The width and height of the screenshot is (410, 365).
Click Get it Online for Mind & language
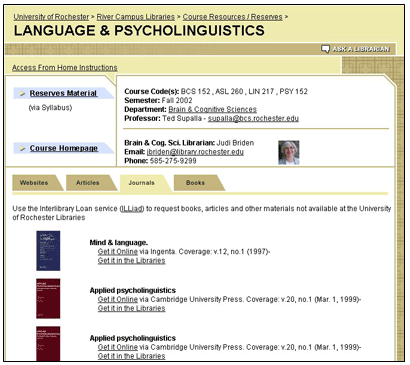click(x=118, y=252)
